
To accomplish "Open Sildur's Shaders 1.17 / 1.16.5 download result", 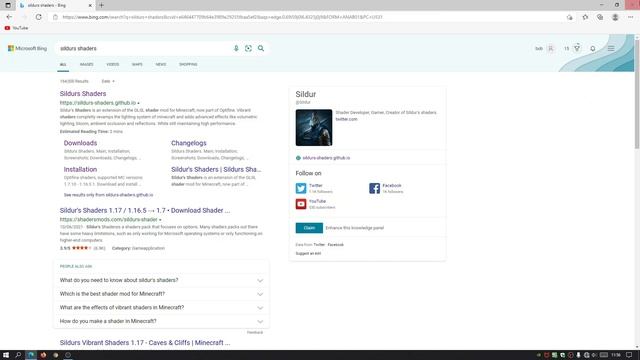I will coord(145,211).
